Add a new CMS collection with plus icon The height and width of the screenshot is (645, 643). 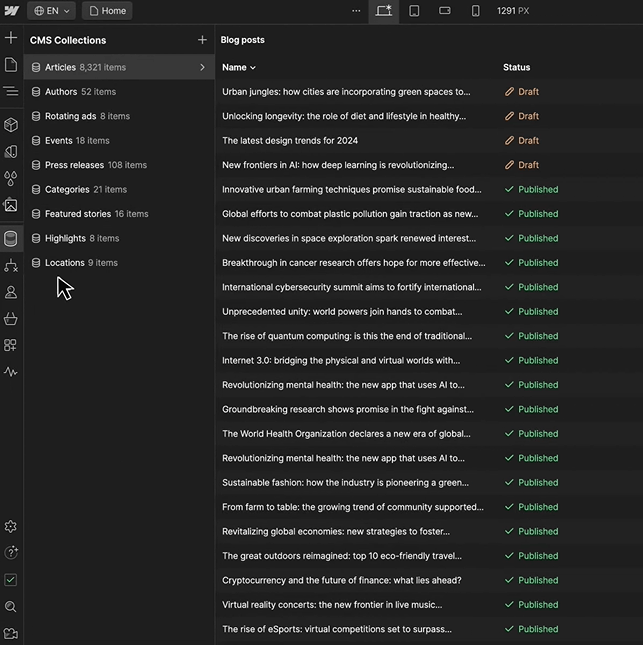click(x=202, y=40)
